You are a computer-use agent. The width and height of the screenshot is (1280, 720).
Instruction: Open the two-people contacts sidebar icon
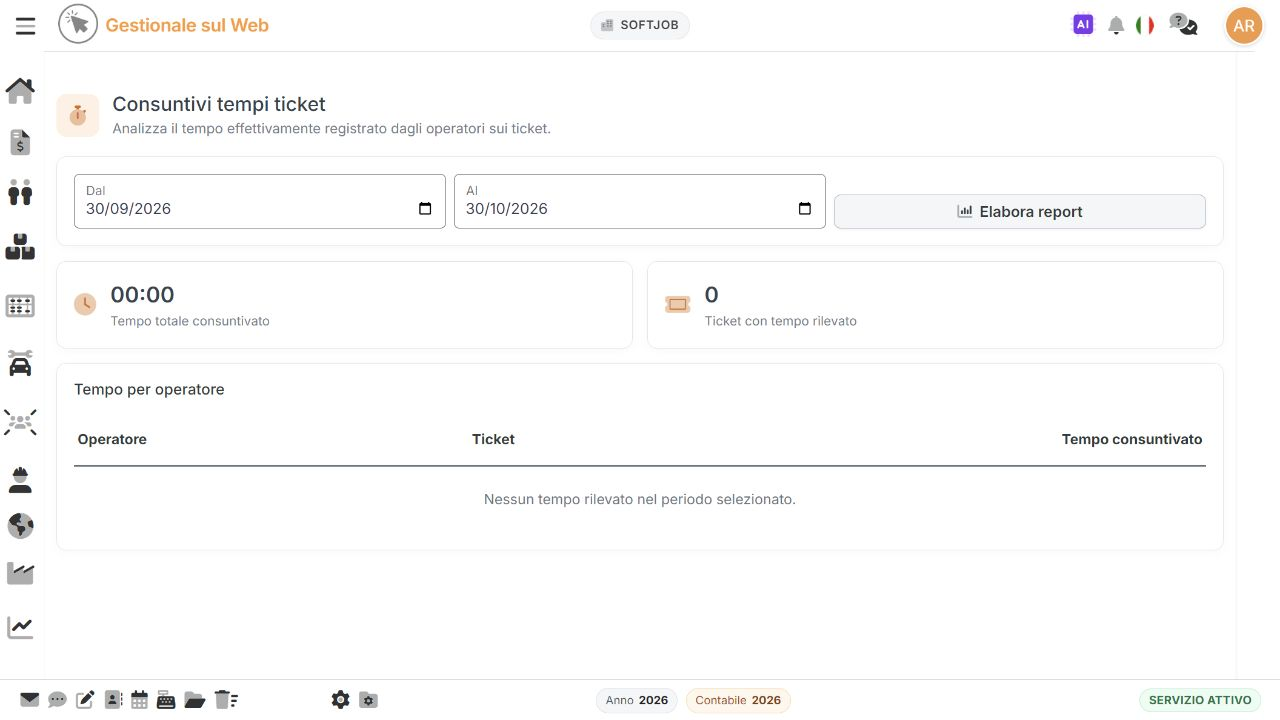(20, 192)
